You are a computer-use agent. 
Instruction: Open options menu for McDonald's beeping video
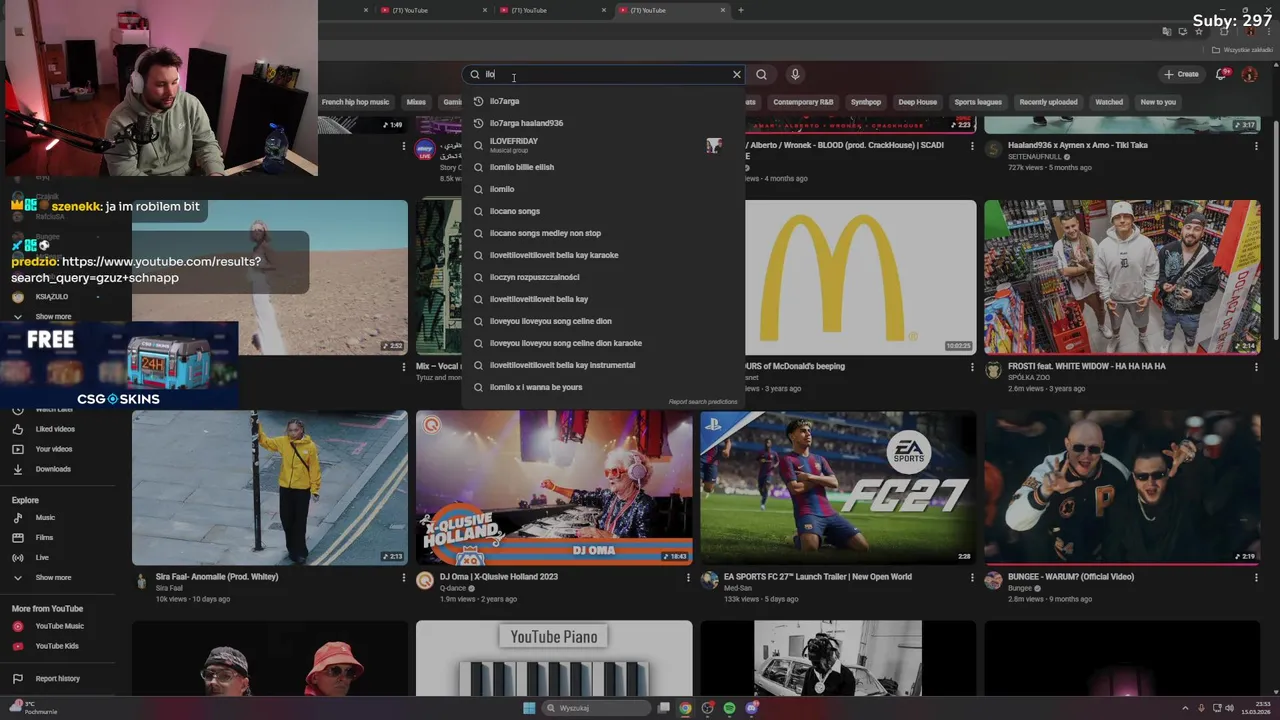972,367
